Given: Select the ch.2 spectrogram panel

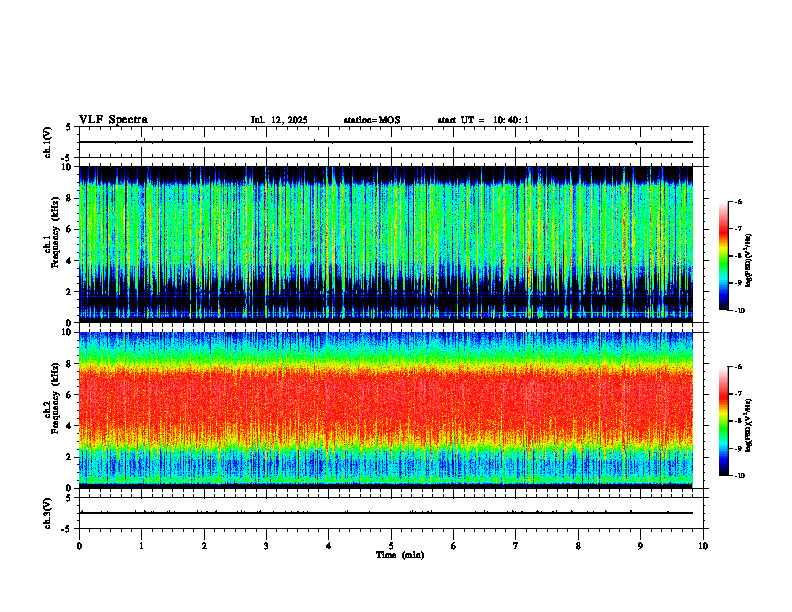Looking at the screenshot, I should click(386, 410).
